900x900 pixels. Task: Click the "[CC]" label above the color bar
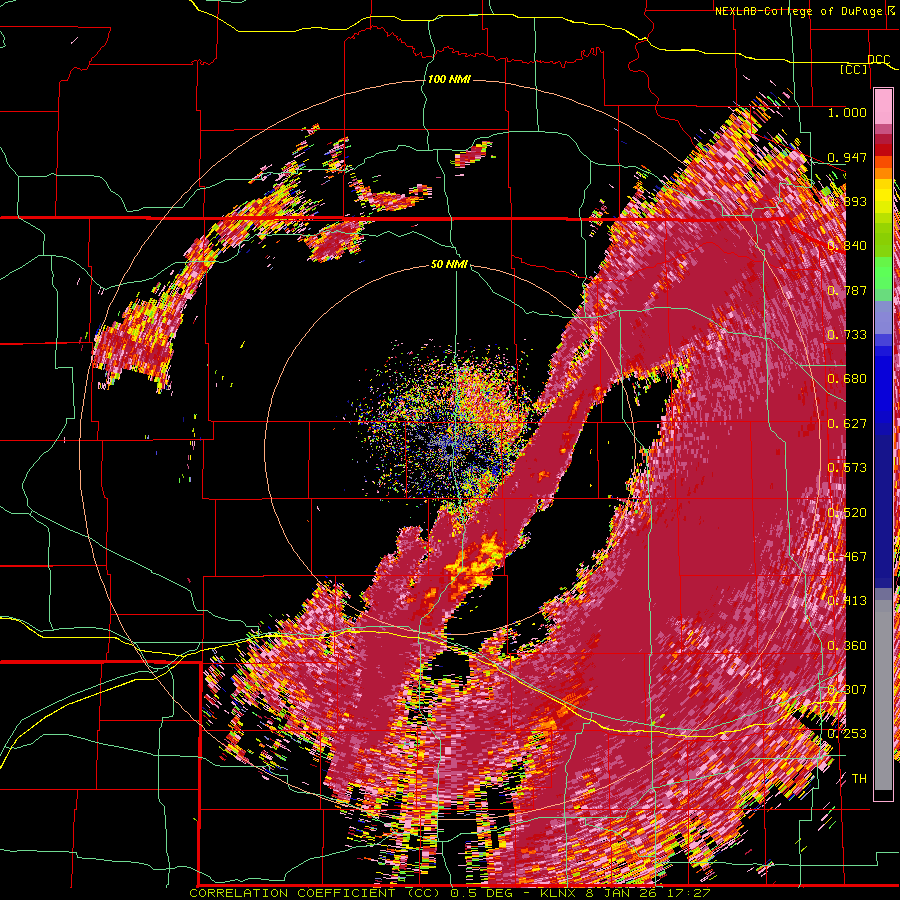[x=854, y=69]
